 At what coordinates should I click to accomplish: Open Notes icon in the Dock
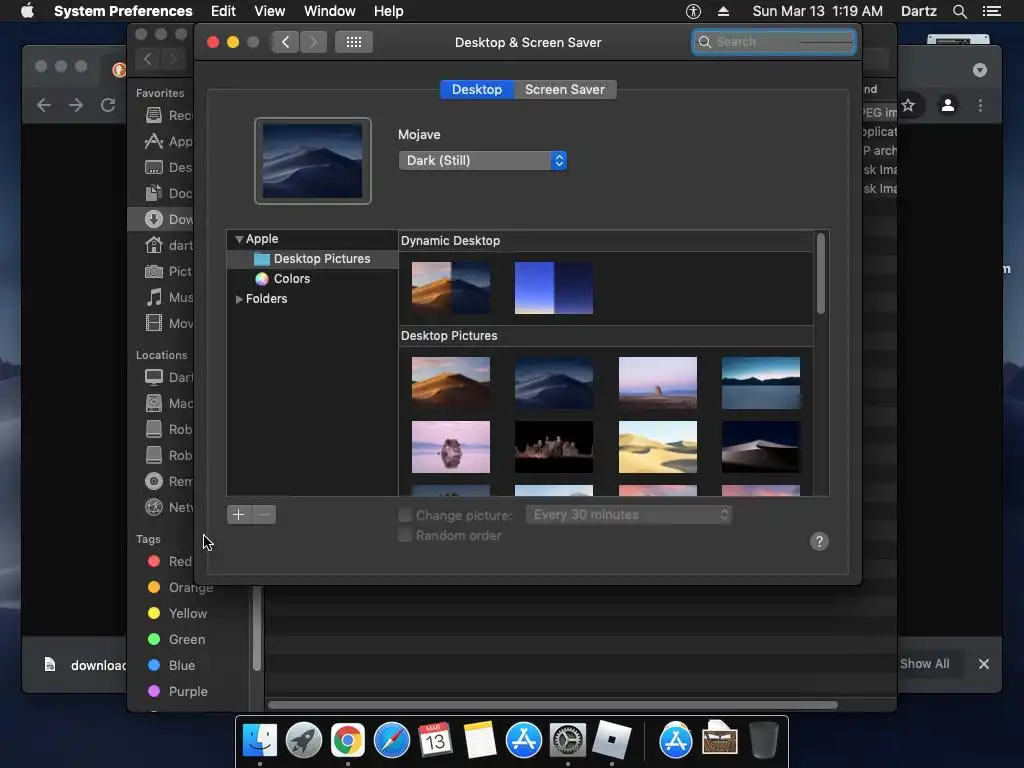coord(479,740)
